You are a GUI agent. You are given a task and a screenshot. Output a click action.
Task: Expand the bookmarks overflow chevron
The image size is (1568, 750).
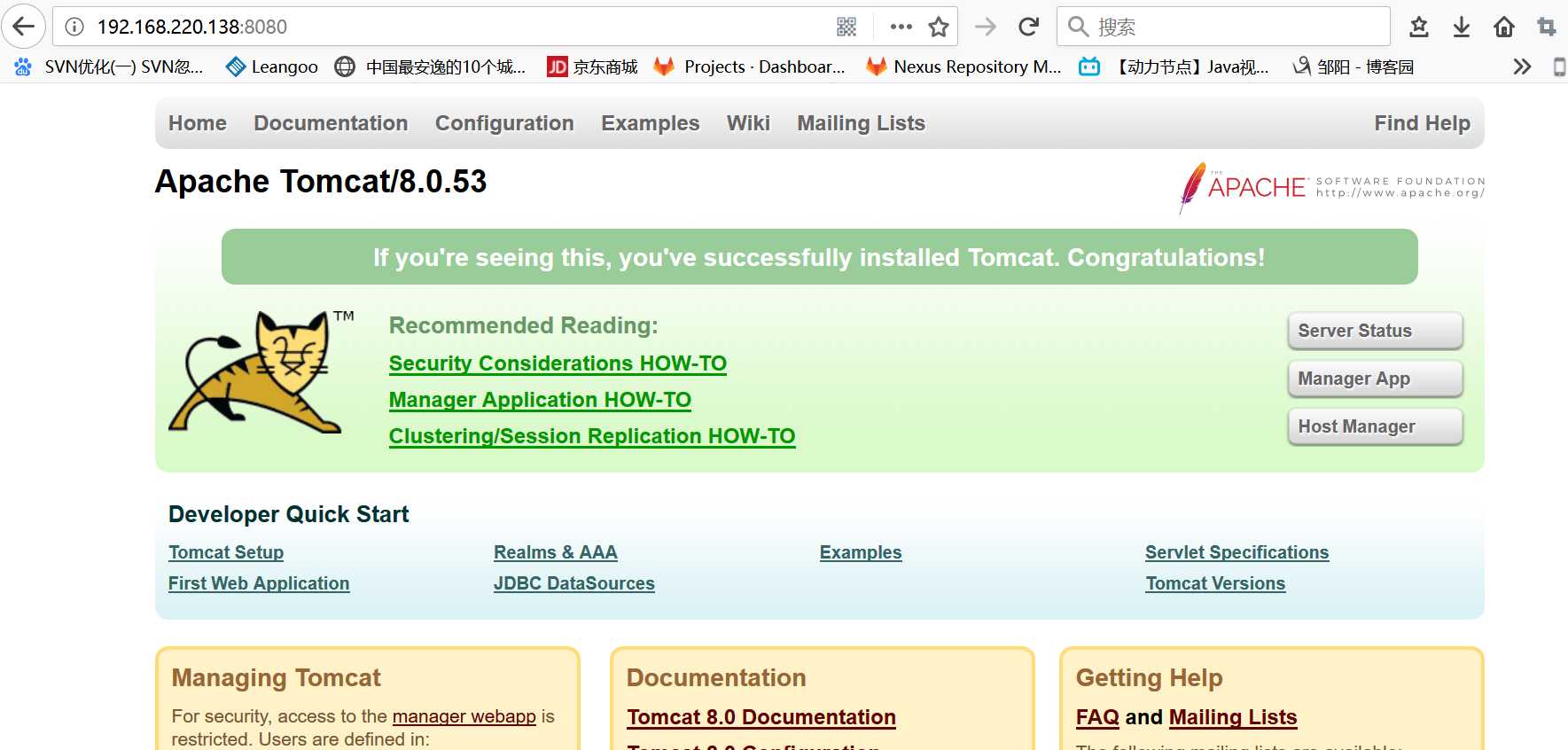pyautogui.click(x=1522, y=66)
